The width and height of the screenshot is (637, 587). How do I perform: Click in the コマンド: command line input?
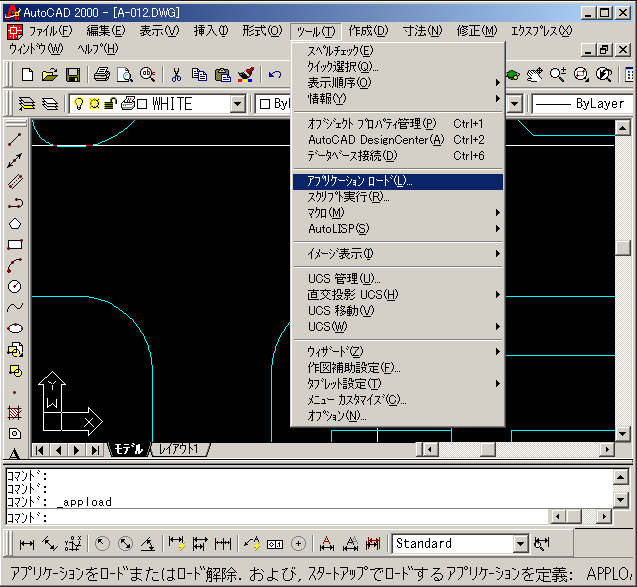(x=277, y=517)
